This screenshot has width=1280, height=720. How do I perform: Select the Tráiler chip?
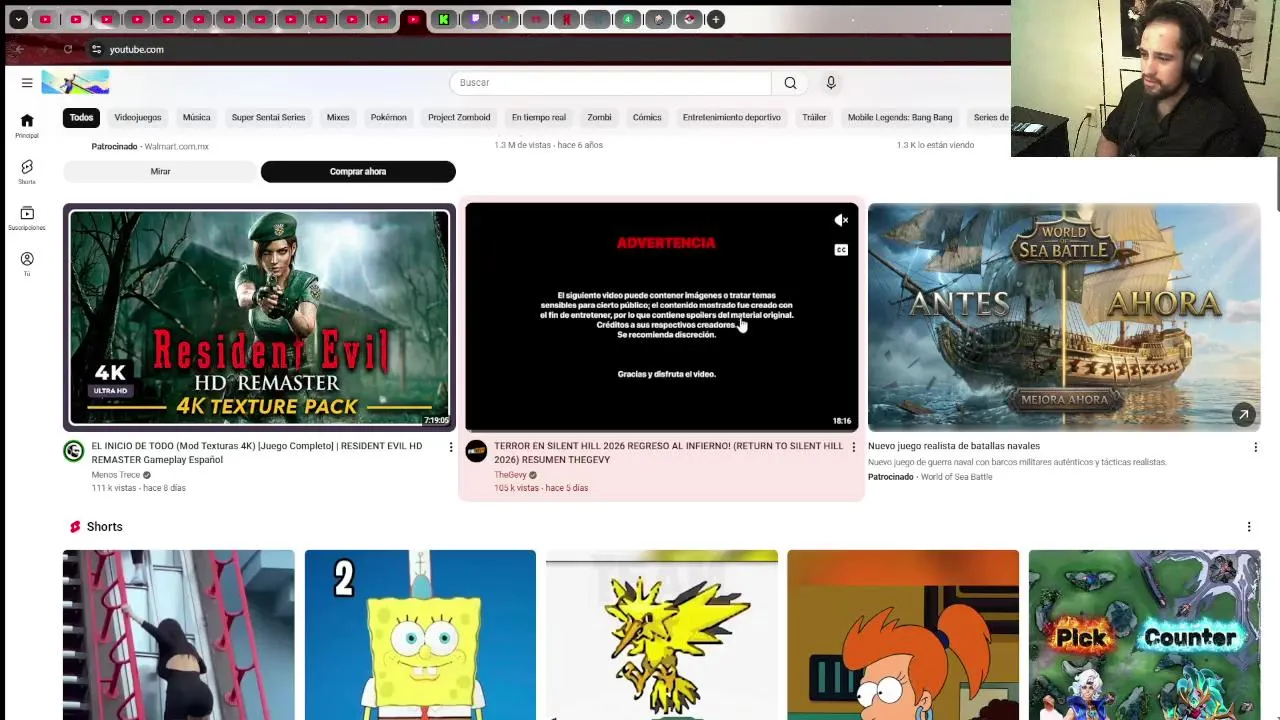[x=814, y=118]
